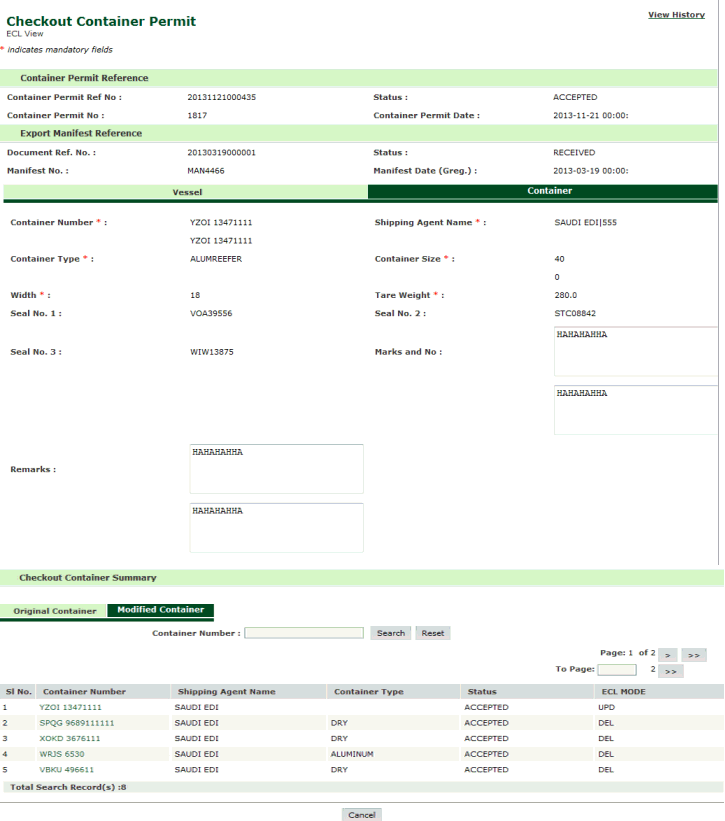Select the Container tab

click(x=545, y=191)
